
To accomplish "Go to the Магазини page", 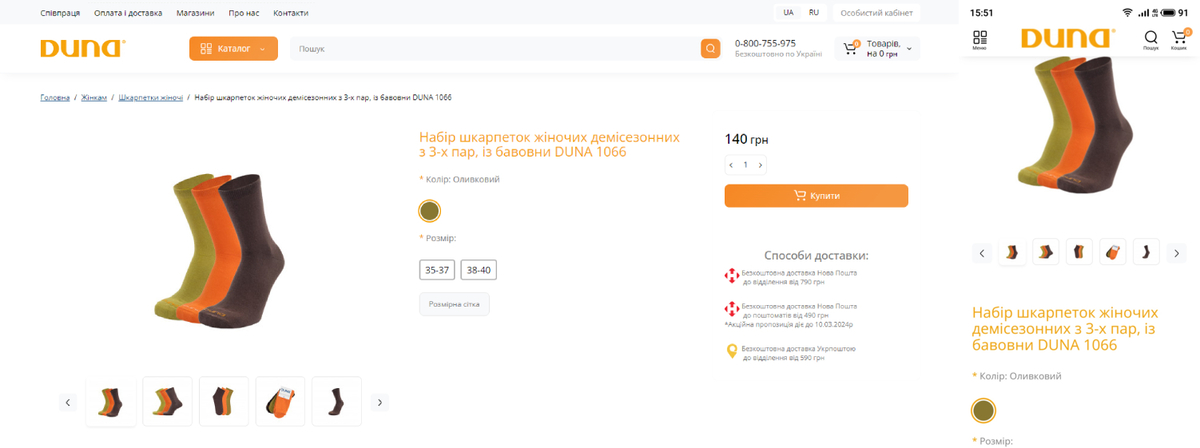I will (195, 13).
